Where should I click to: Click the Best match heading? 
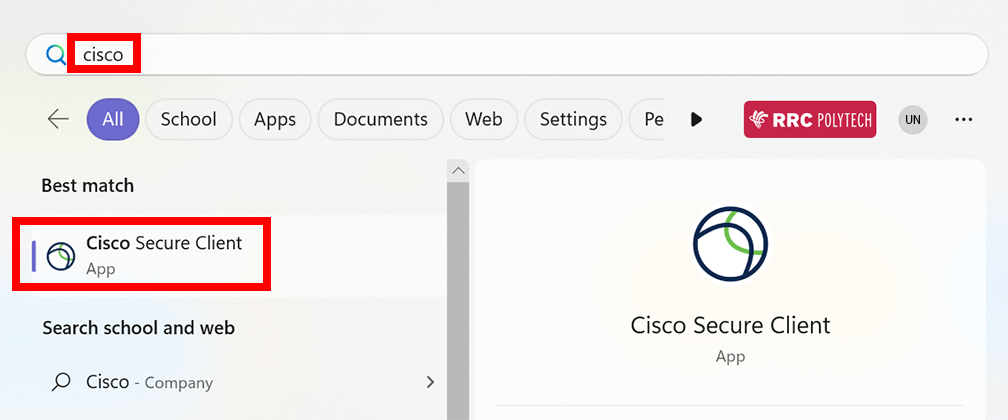point(87,186)
